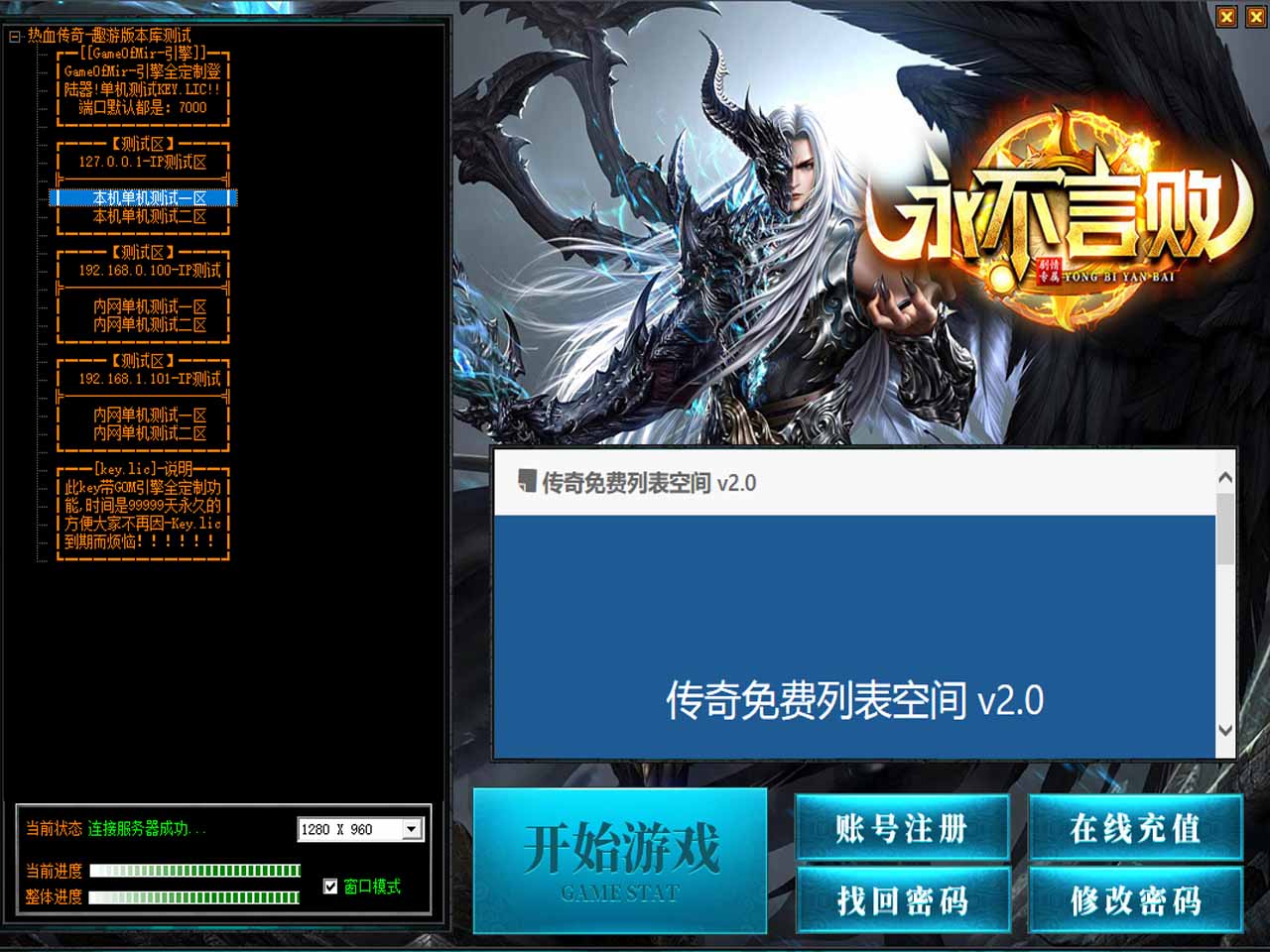Screen dimensions: 1270x952
Task: Click 找回密码 to recover password
Action: 902,900
